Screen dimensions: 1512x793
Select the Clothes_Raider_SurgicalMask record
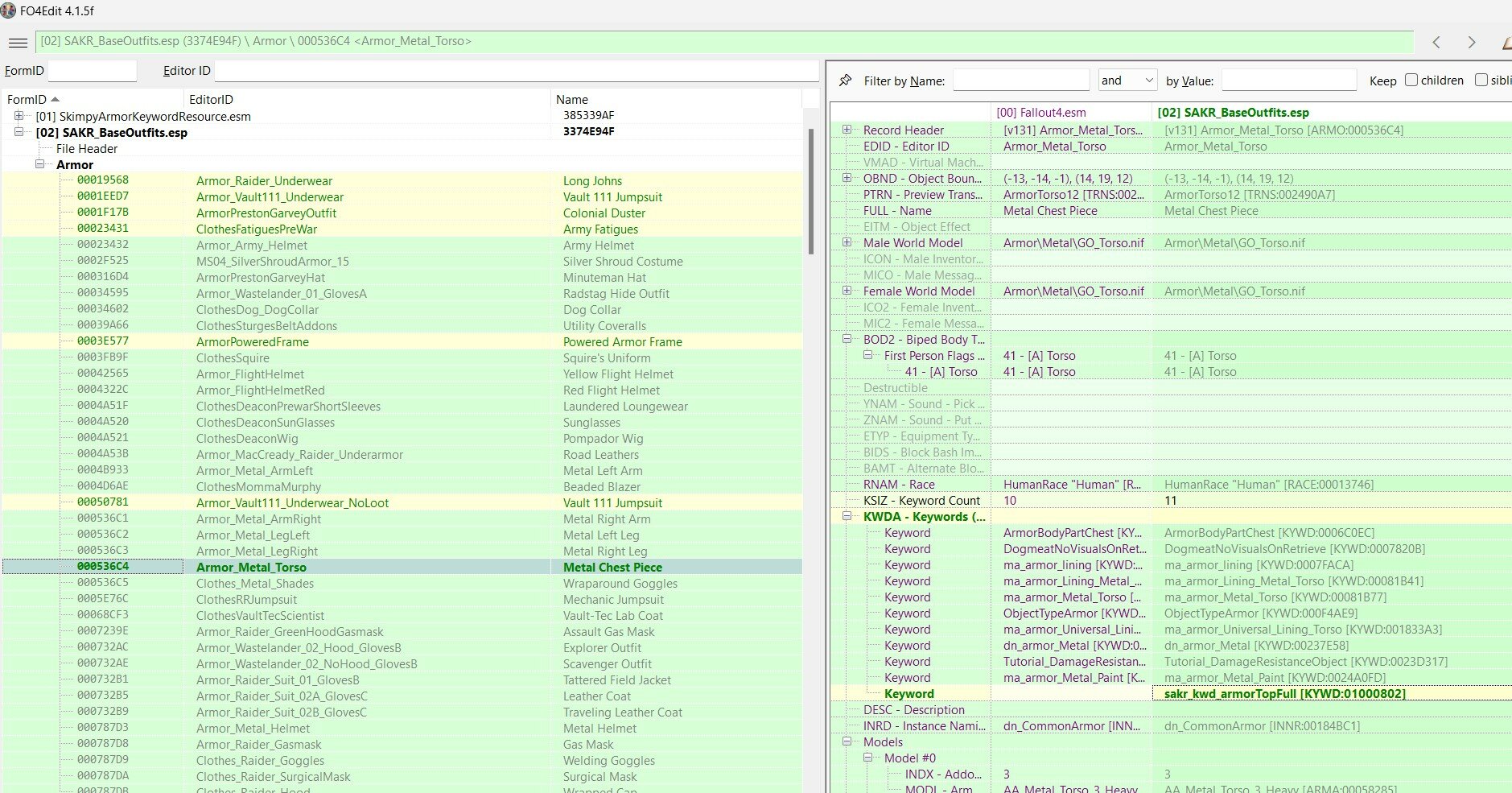[274, 776]
